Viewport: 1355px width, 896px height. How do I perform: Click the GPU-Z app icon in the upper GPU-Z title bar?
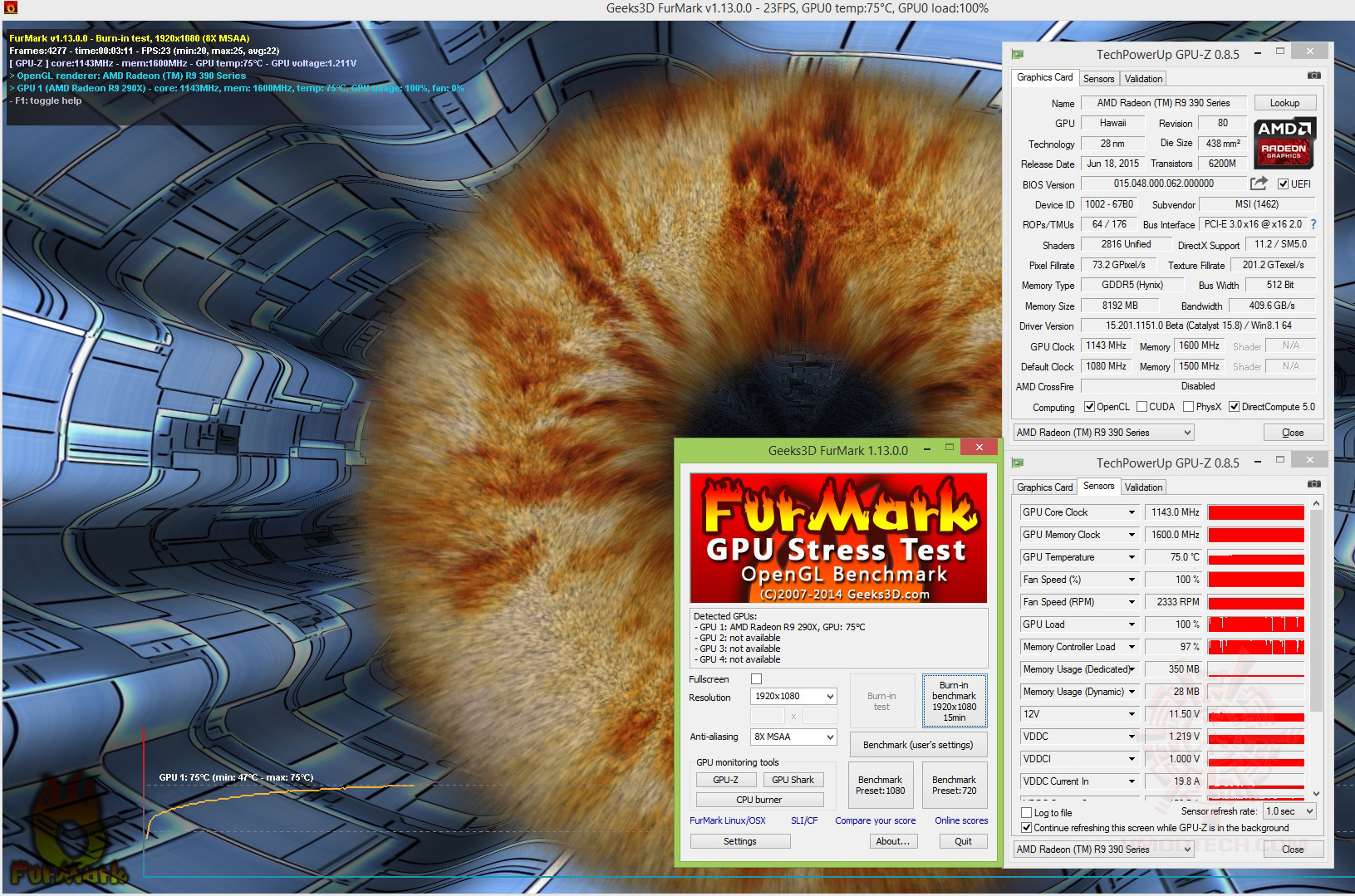pos(1018,55)
